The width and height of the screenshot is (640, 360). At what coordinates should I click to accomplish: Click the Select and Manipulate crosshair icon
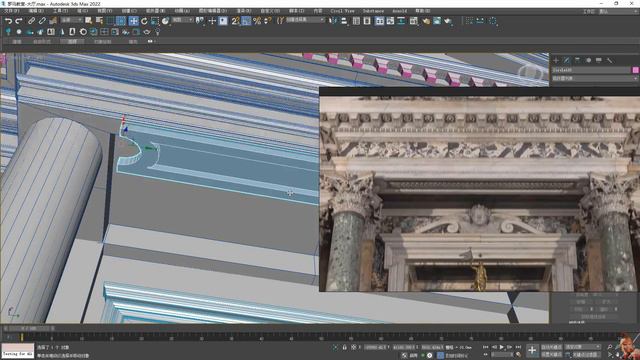(x=212, y=21)
